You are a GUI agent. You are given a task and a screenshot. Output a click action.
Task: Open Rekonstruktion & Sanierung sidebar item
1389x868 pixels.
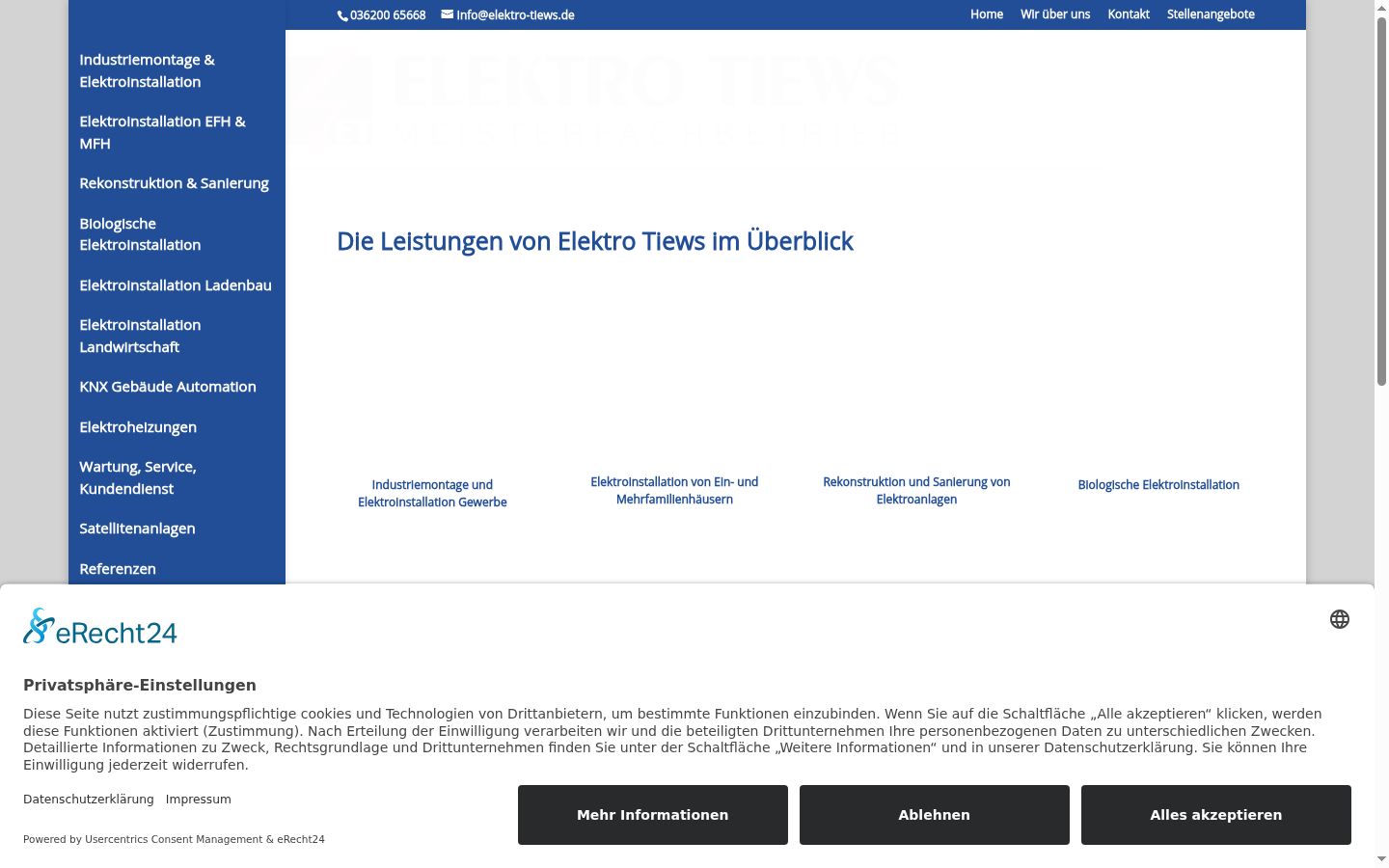coord(175,183)
